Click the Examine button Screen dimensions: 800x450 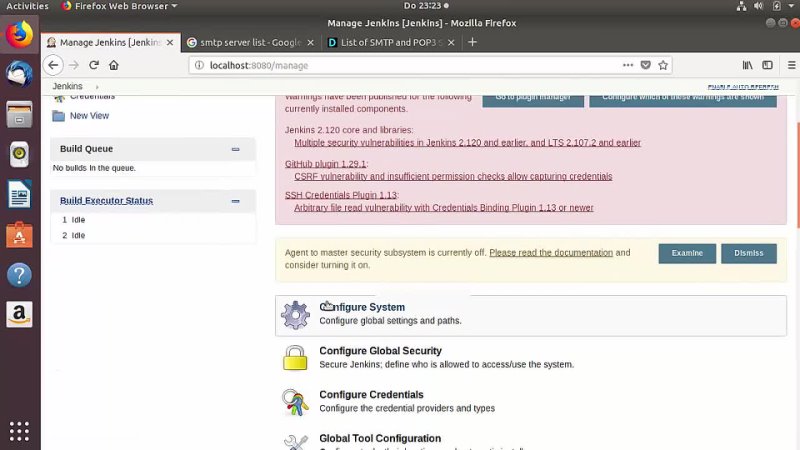coord(687,253)
